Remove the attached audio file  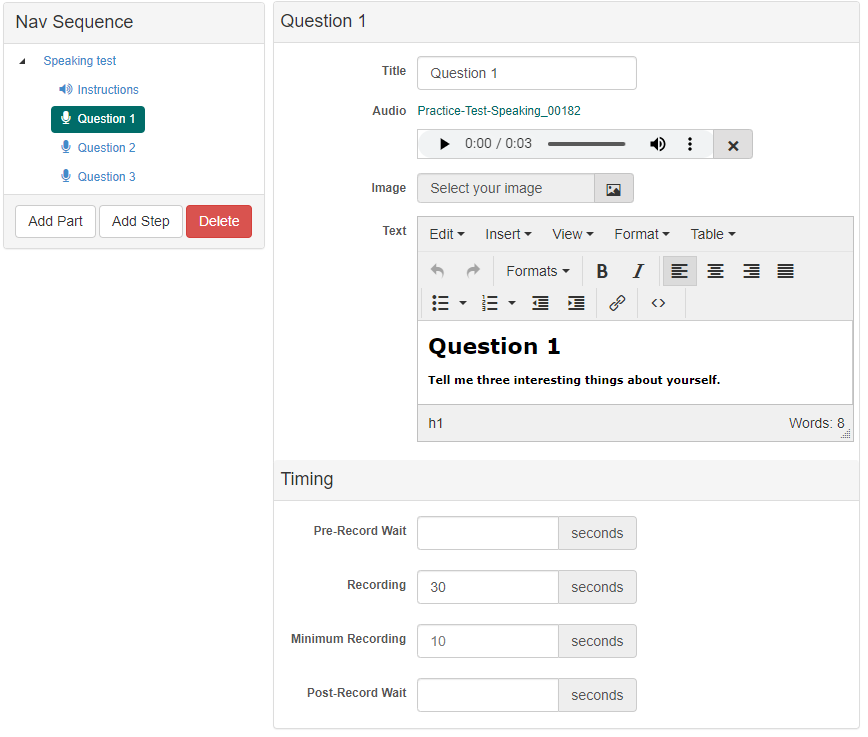pos(733,145)
